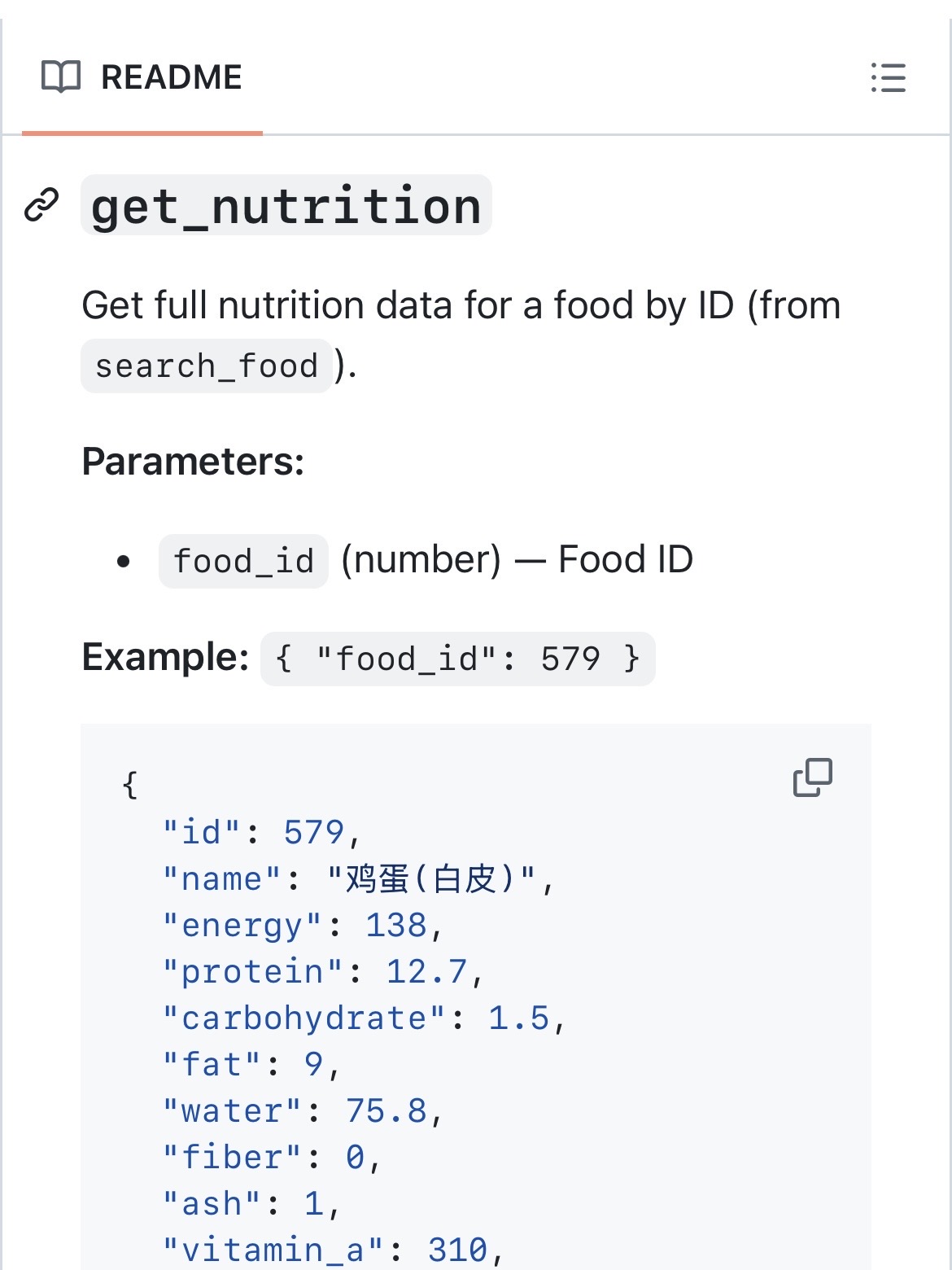Click the get_nutrition heading

pyautogui.click(x=286, y=206)
